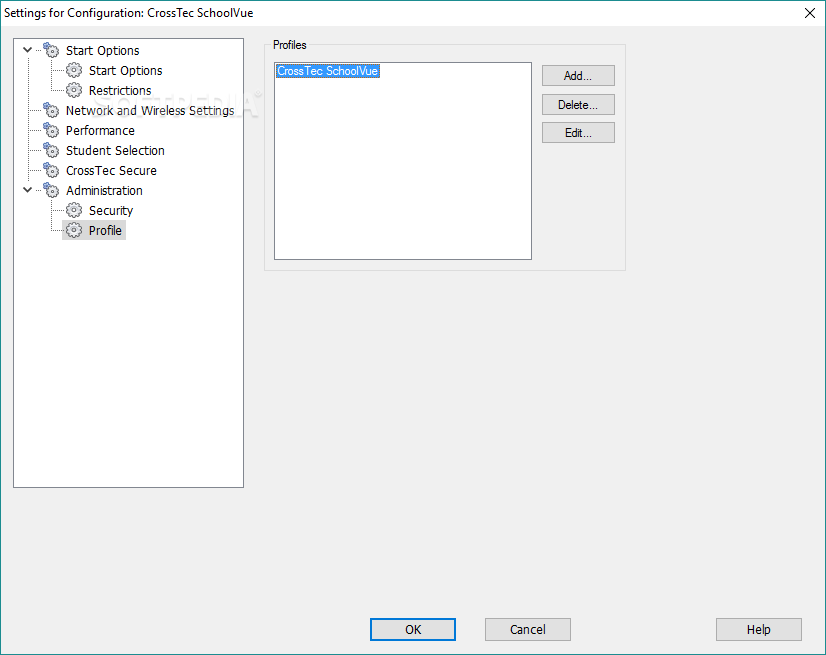Open the CrossTec Secure page
Screen dimensions: 826x655
[x=111, y=171]
